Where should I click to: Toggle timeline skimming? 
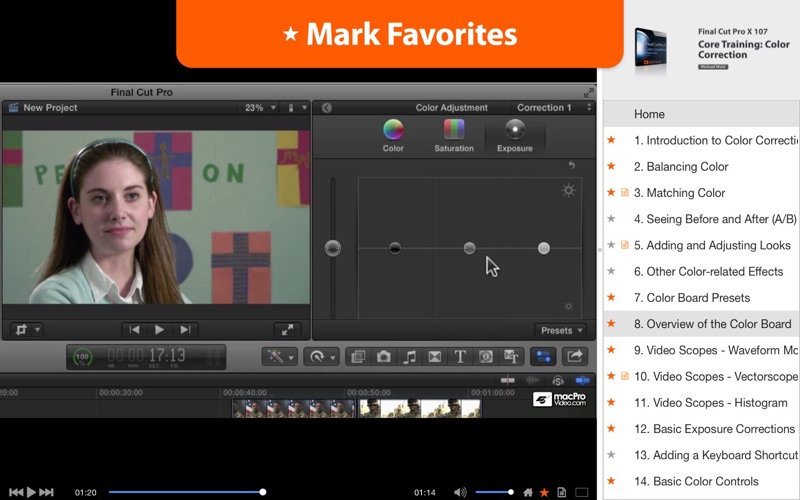coord(508,381)
